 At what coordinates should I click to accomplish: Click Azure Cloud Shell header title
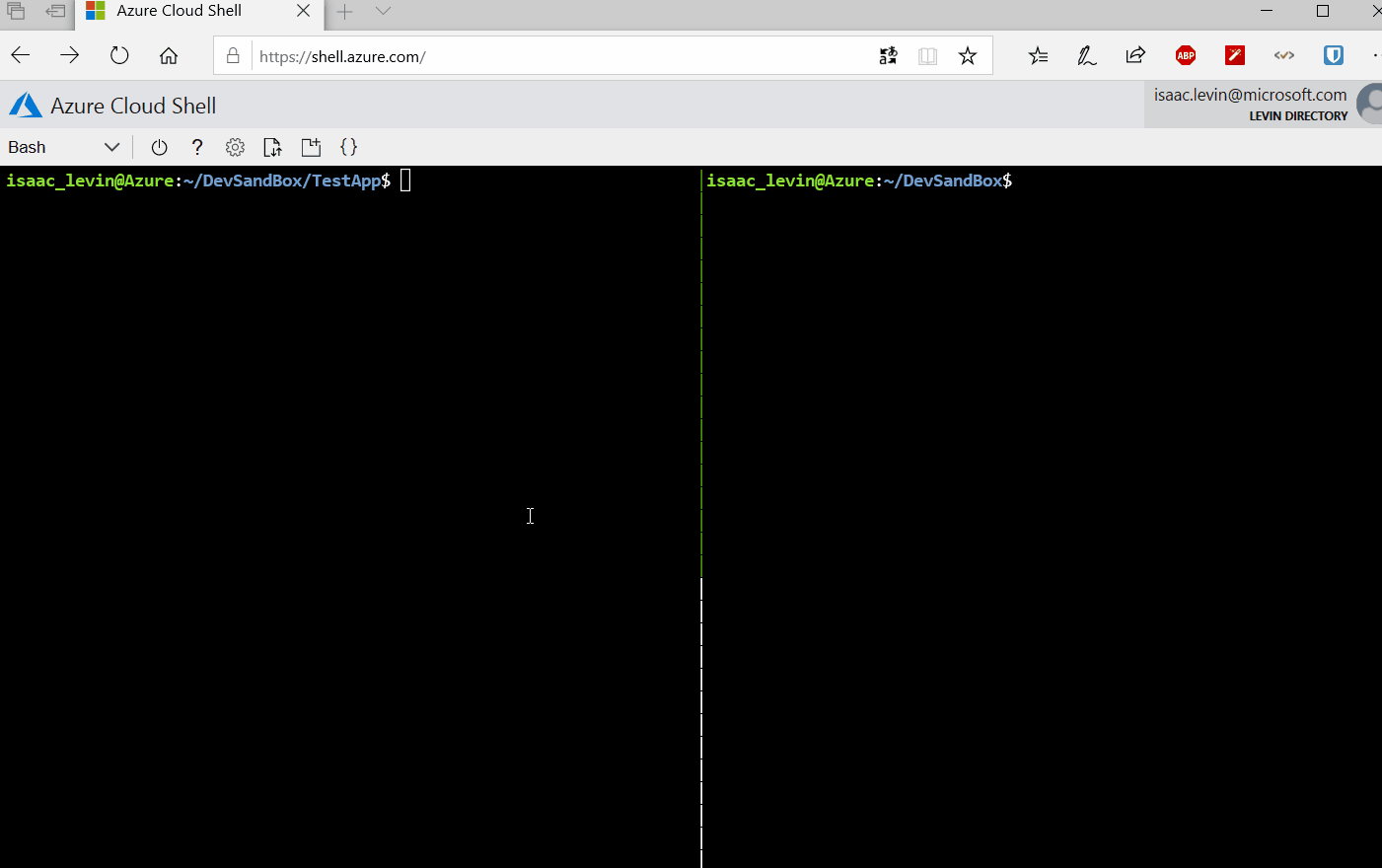point(133,106)
